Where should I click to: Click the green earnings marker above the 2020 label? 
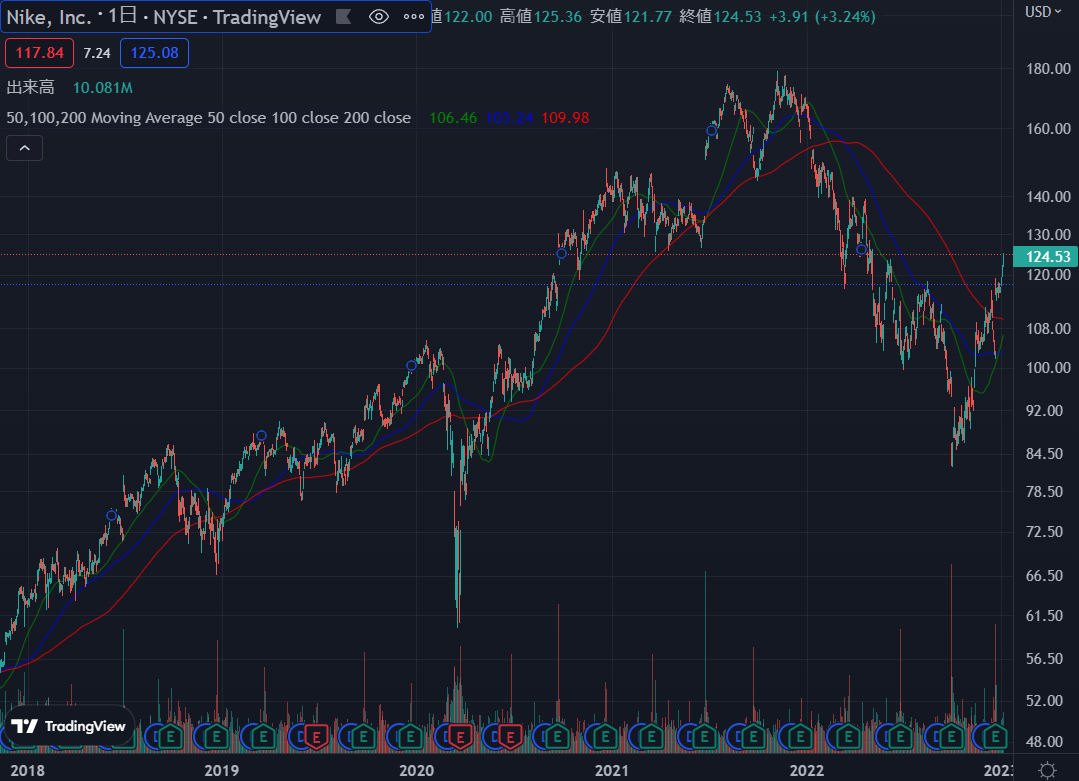pos(411,738)
